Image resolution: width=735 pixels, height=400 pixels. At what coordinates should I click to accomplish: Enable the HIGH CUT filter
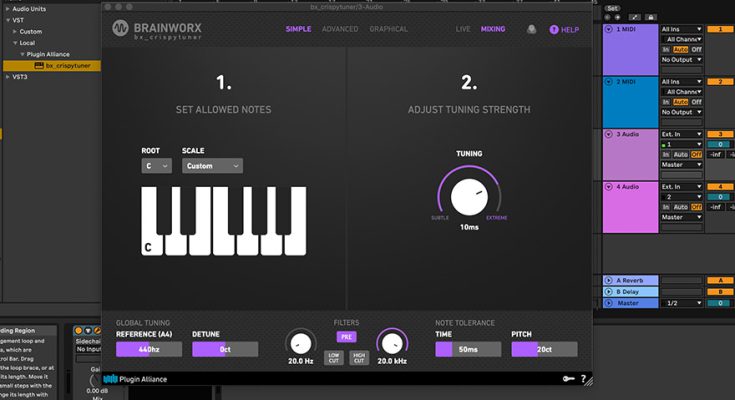click(358, 356)
